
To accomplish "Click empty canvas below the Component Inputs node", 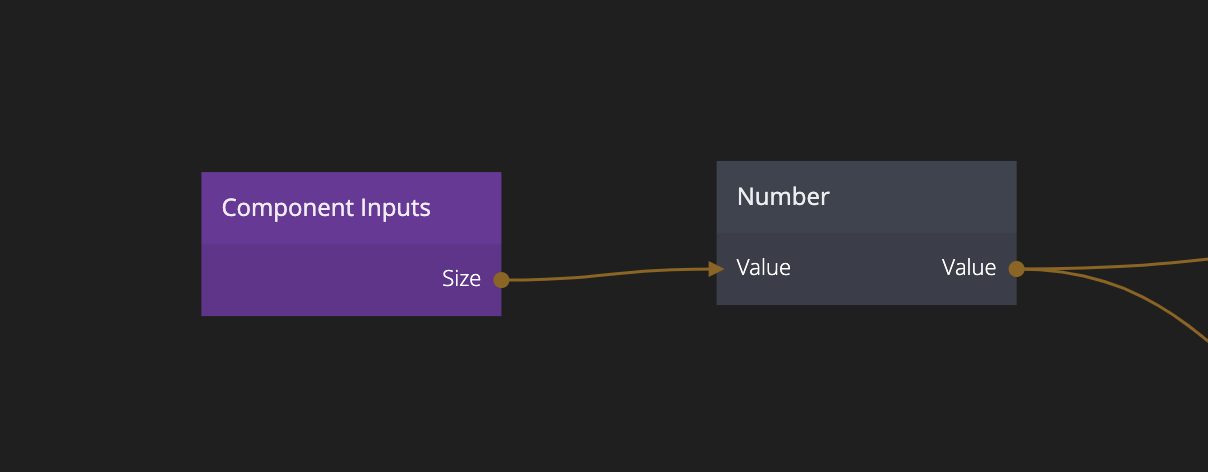I will click(350, 390).
